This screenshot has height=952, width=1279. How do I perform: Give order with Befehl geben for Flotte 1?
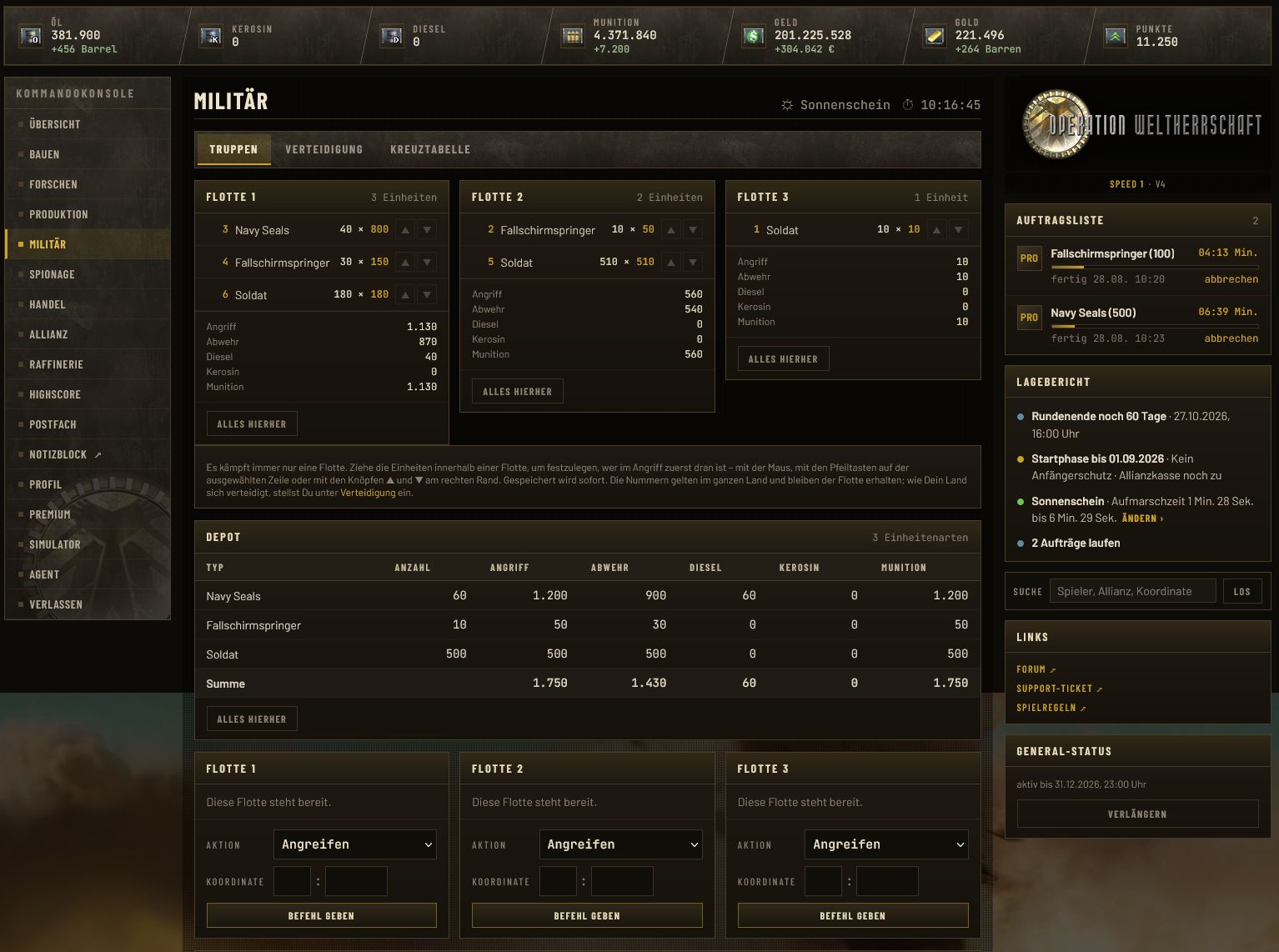(x=321, y=915)
